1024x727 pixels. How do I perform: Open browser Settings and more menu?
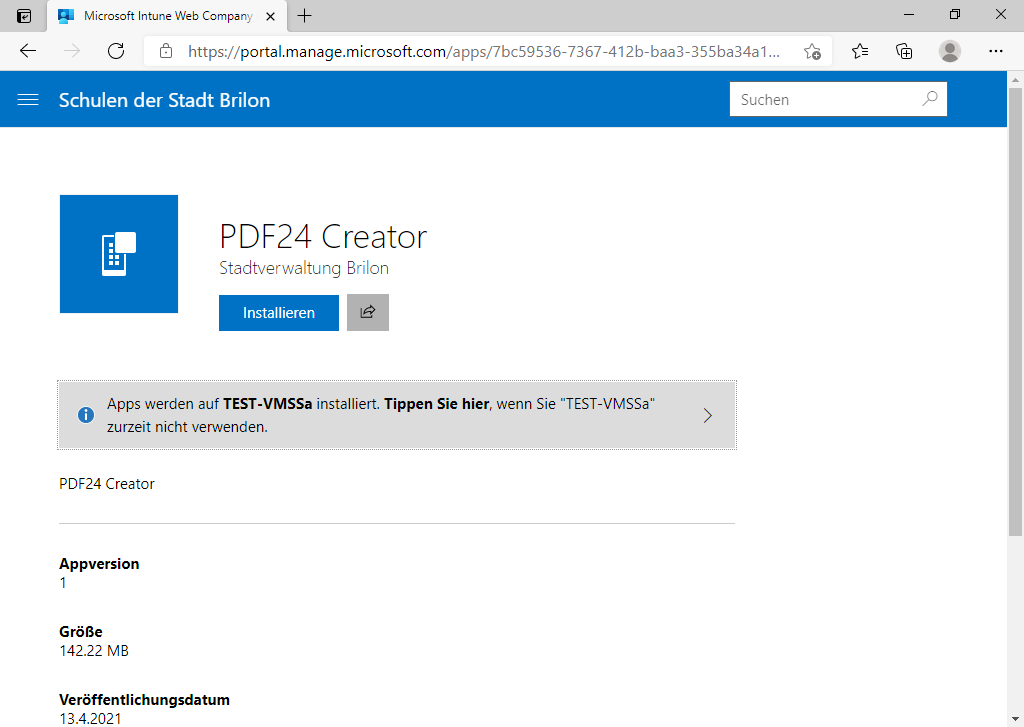pyautogui.click(x=995, y=51)
